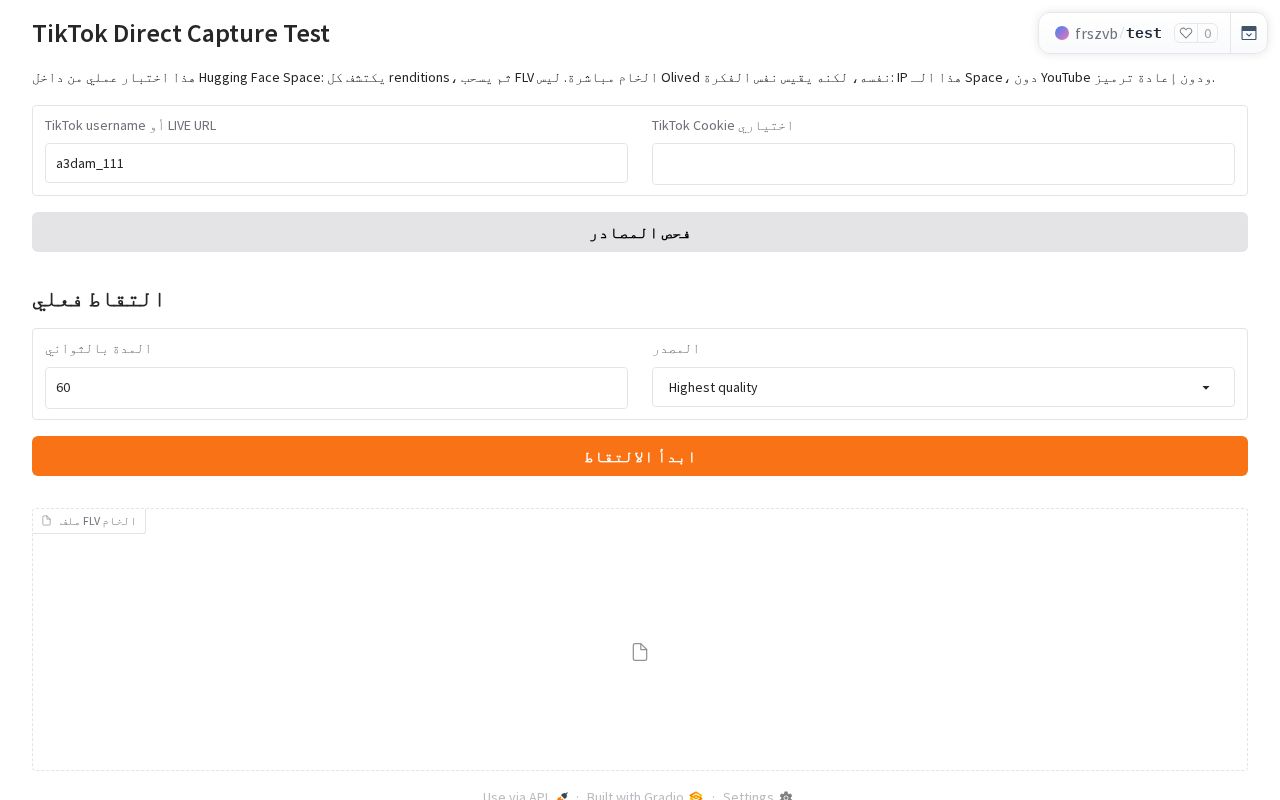Open the Settings footer link
Image resolution: width=1280 pixels, height=800 pixels.
click(x=758, y=796)
